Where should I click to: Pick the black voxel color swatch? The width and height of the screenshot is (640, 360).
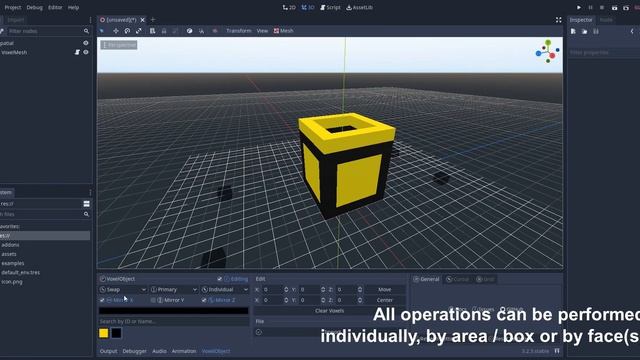[x=116, y=333]
